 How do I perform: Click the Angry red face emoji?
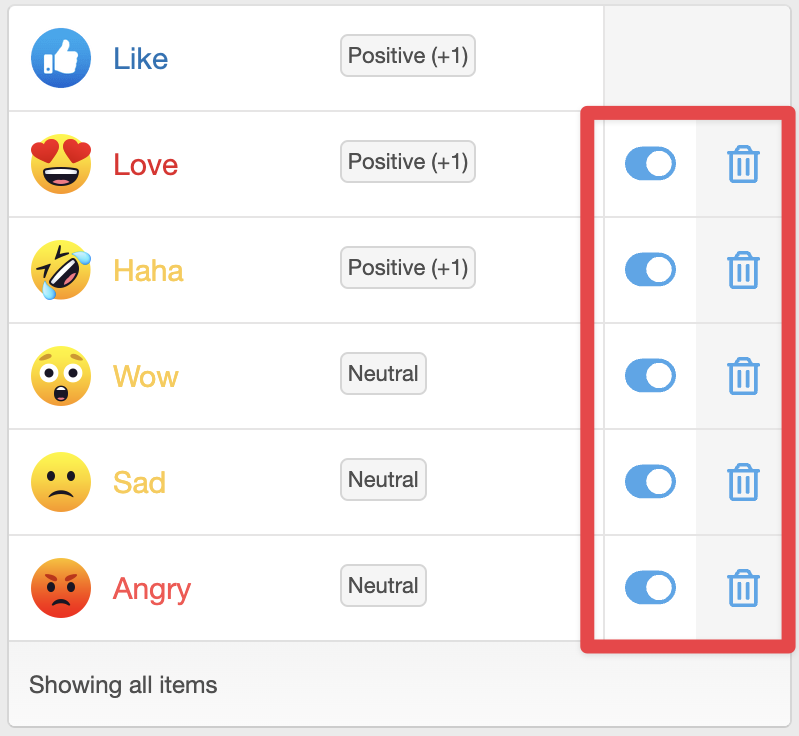click(x=61, y=588)
